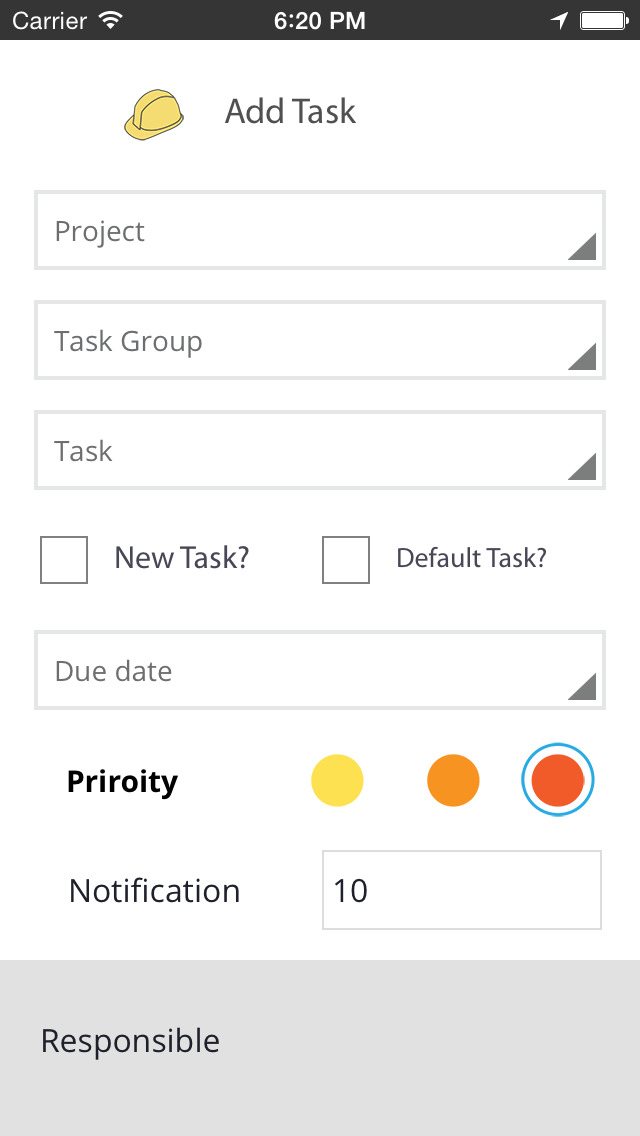Edit the Notification value field
The height and width of the screenshot is (1136, 640).
click(x=461, y=890)
